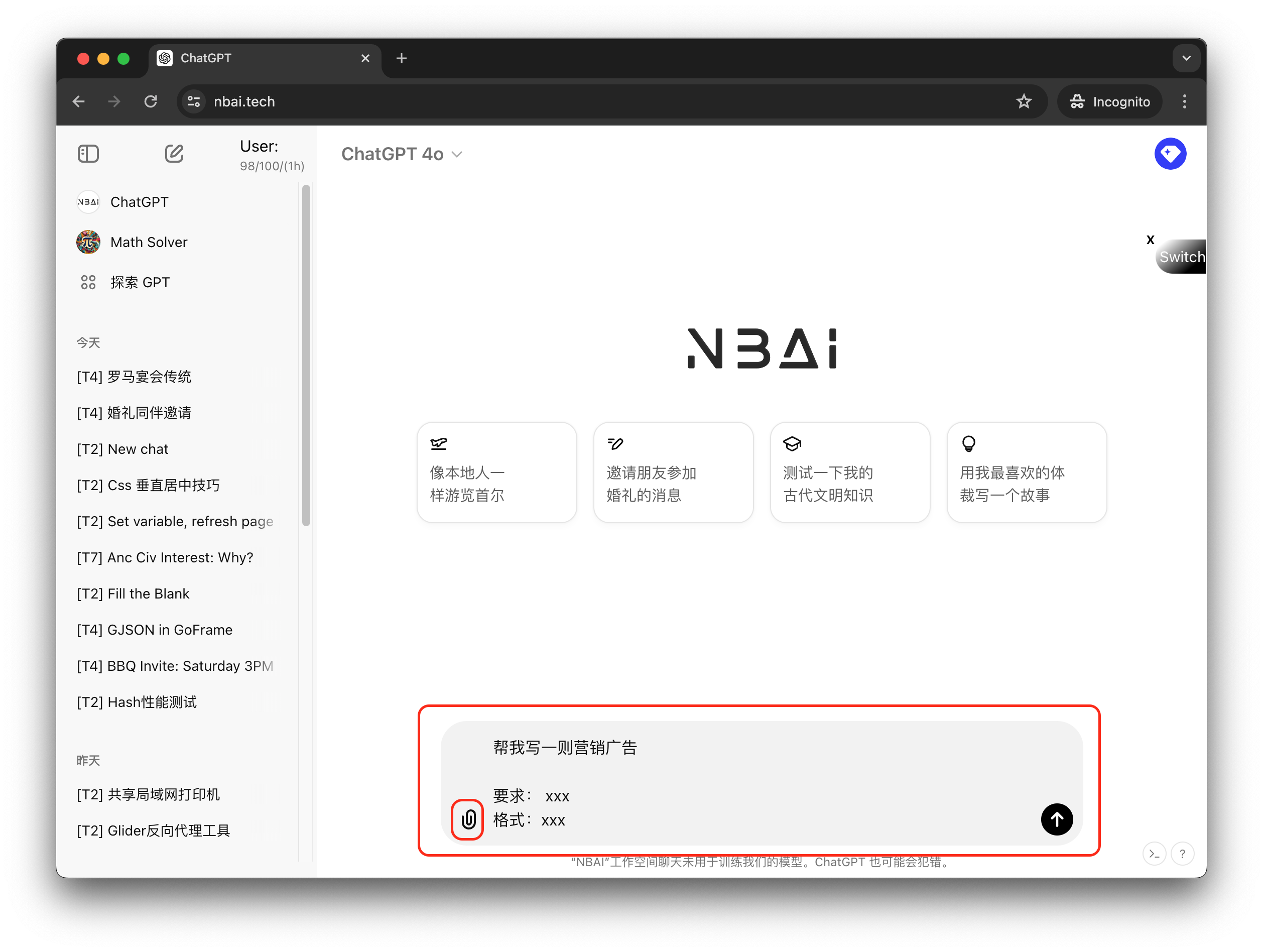Select the 用我最喜欢的体裁写一个故事 card

(1027, 472)
